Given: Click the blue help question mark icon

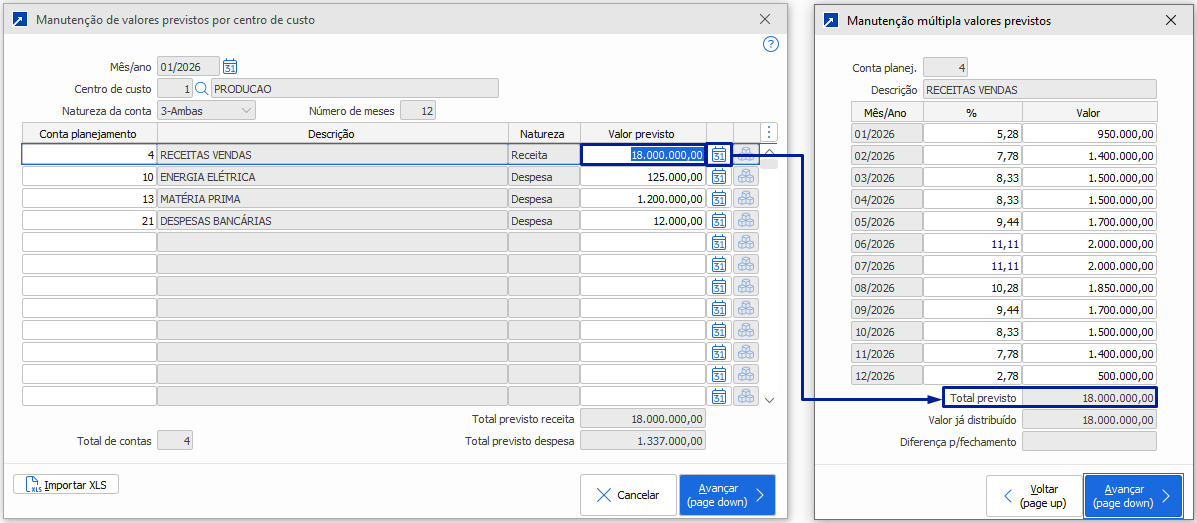Looking at the screenshot, I should pos(770,44).
